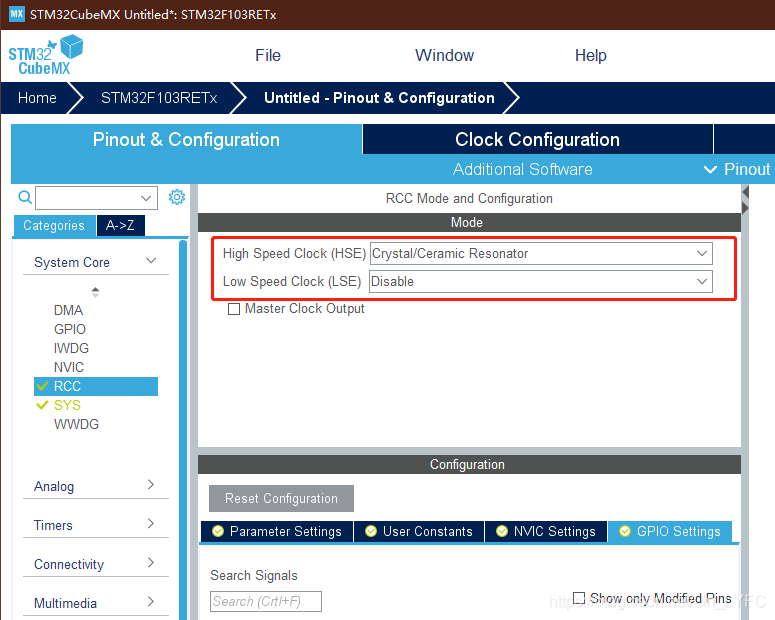775x620 pixels.
Task: Open Additional Software
Action: pos(522,170)
